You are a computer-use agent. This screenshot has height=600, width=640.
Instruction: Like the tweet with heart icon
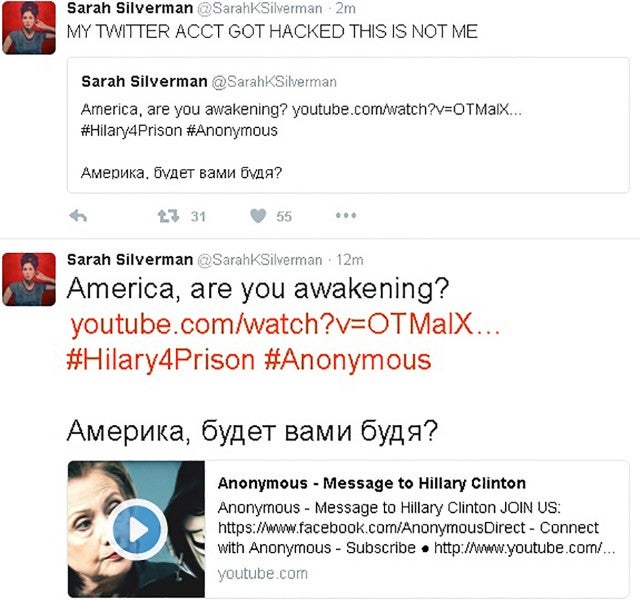point(258,216)
